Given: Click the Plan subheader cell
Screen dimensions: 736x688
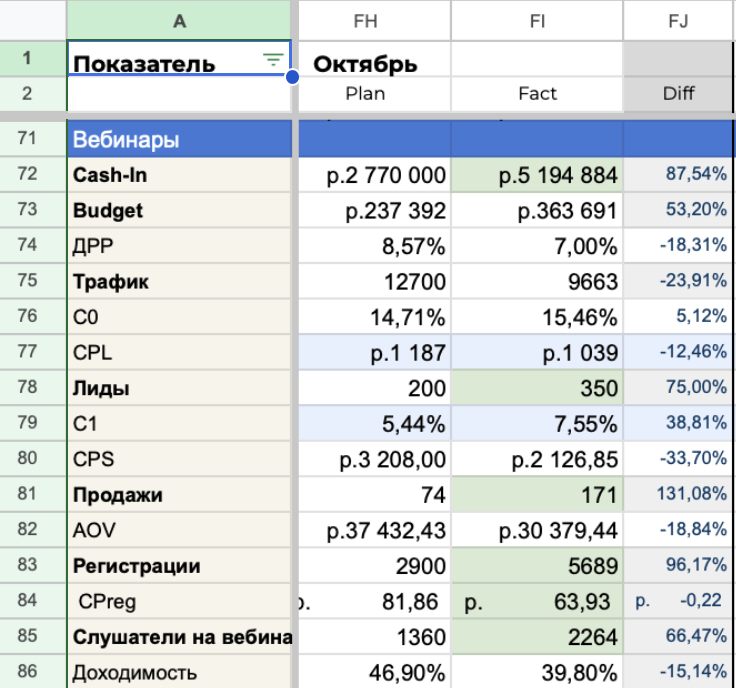Looking at the screenshot, I should 375,94.
